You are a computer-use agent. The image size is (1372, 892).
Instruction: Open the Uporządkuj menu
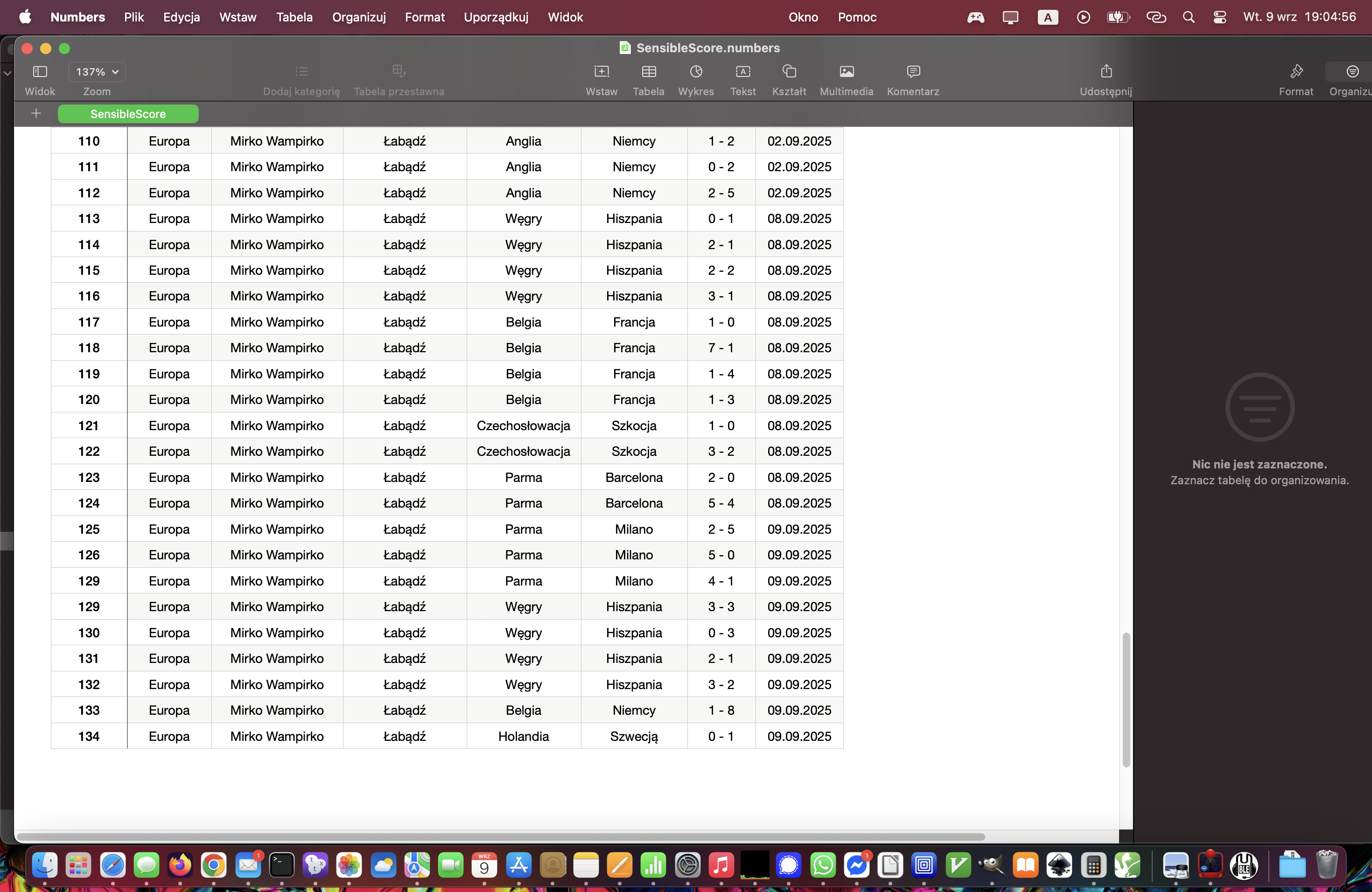click(x=496, y=17)
